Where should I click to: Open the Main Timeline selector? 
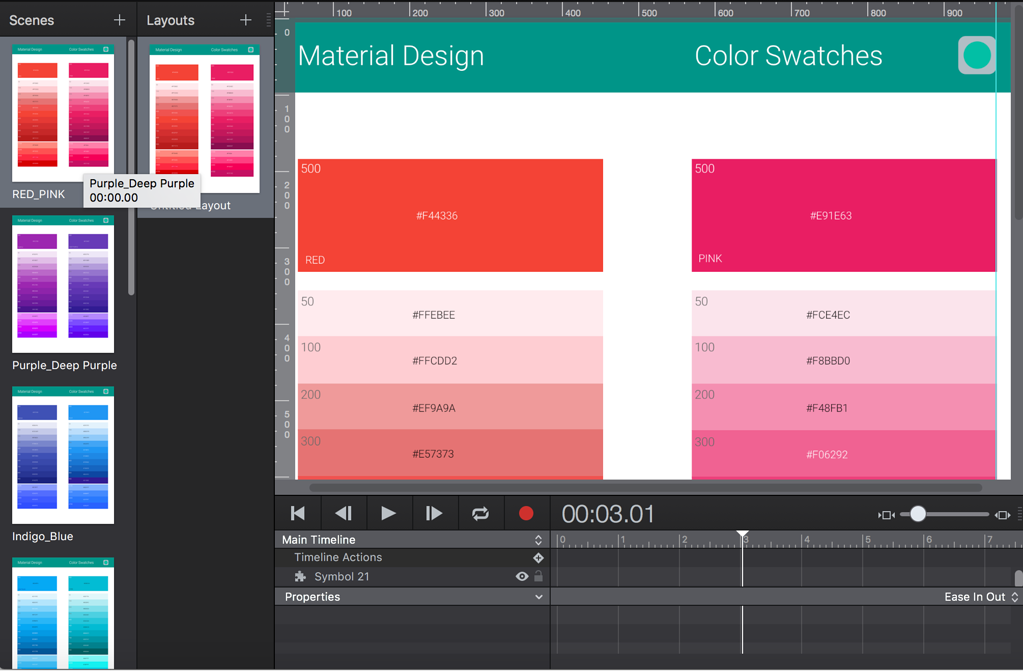click(x=537, y=539)
